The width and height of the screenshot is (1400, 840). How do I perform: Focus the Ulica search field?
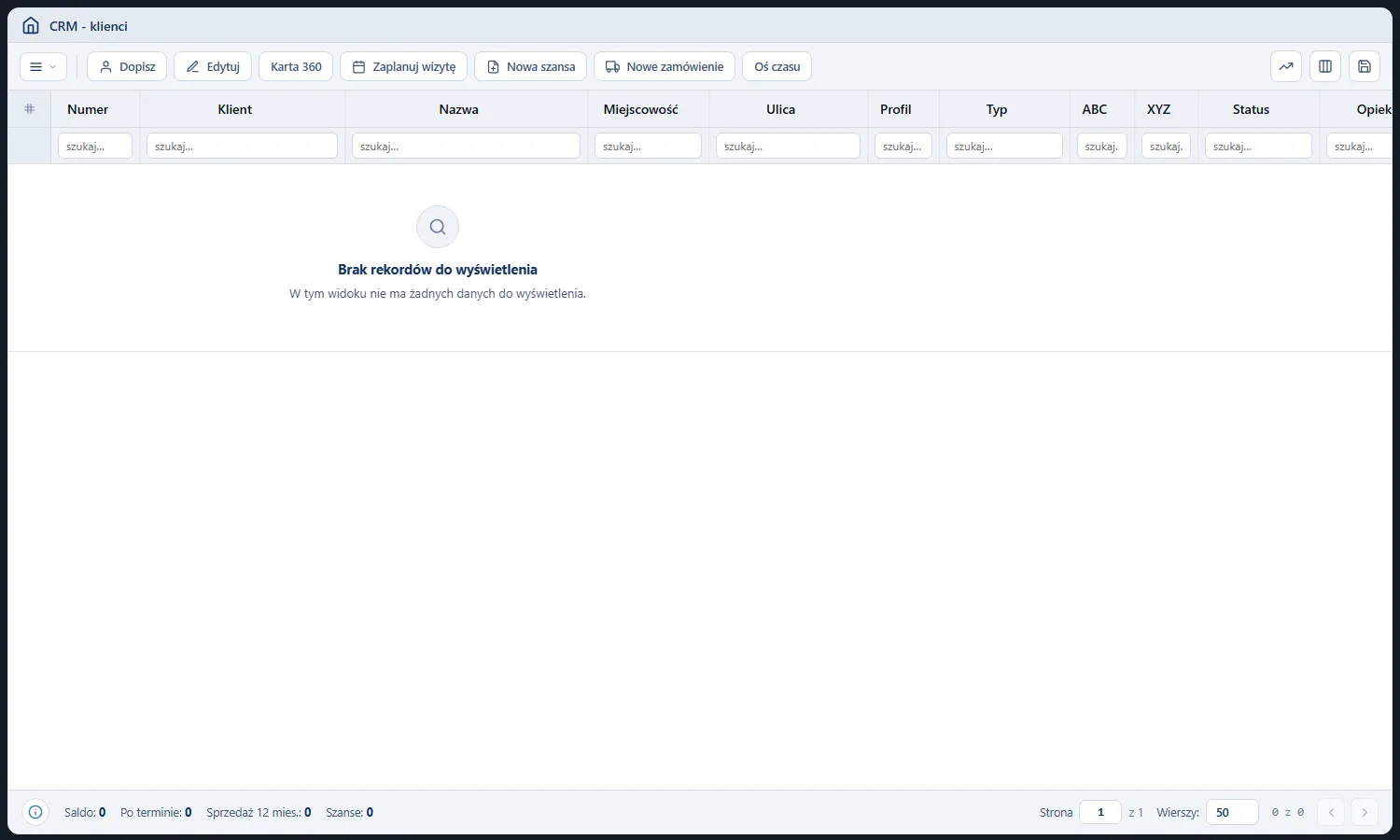788,146
